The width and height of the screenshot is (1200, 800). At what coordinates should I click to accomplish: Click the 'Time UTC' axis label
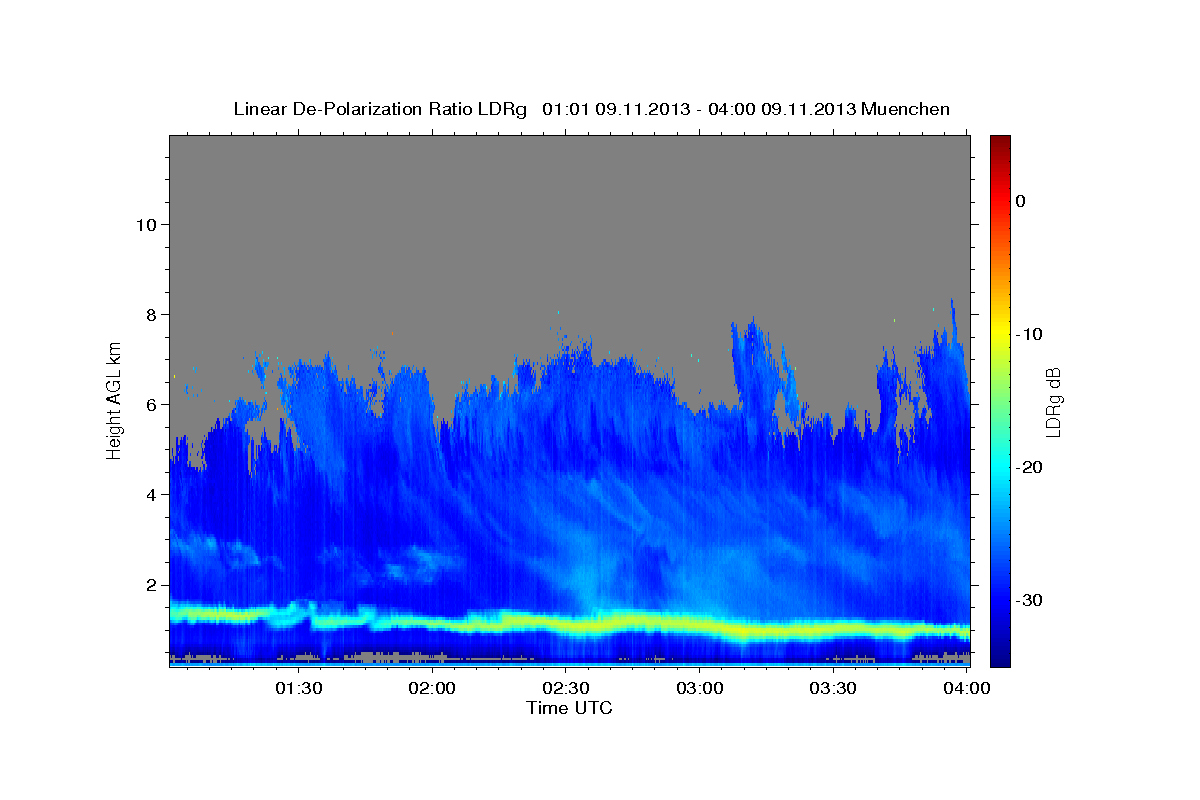(569, 708)
